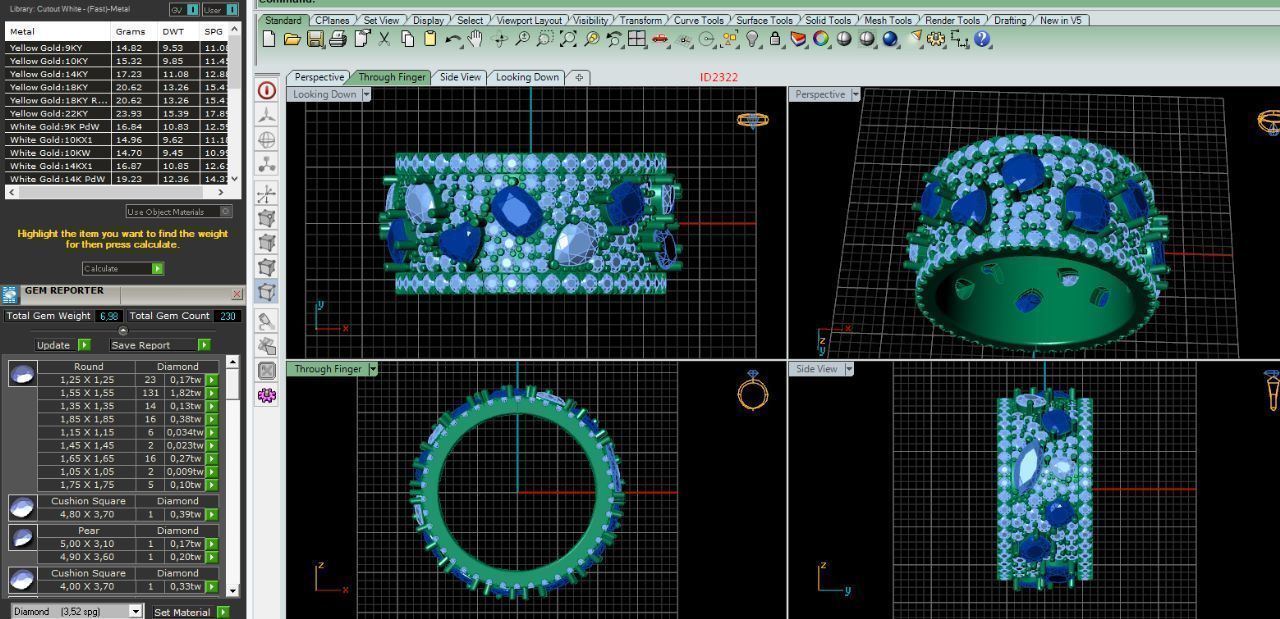
Task: Click the gem list scroll-down arrow
Action: point(233,590)
